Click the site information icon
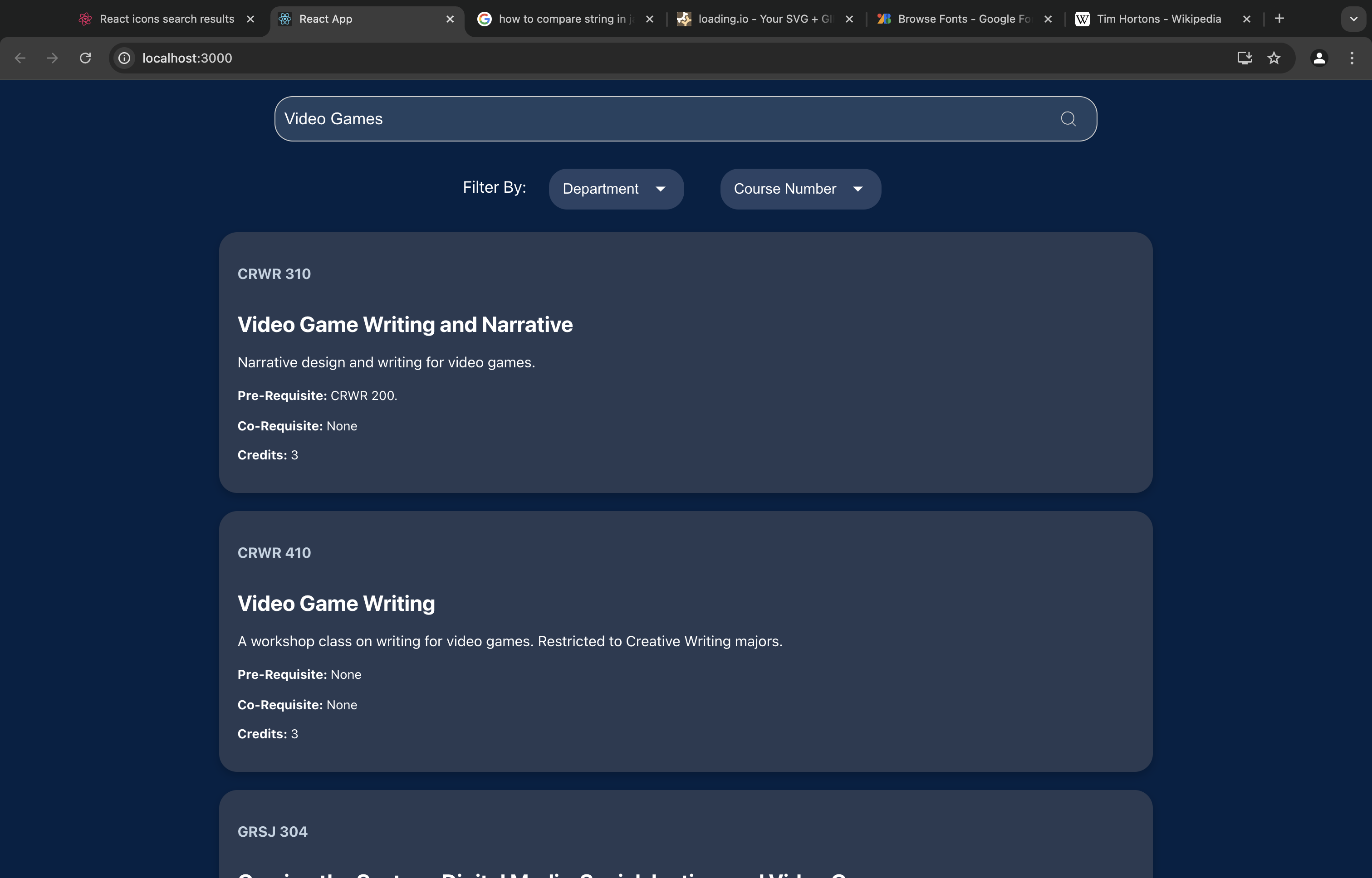This screenshot has height=878, width=1372. pos(124,58)
